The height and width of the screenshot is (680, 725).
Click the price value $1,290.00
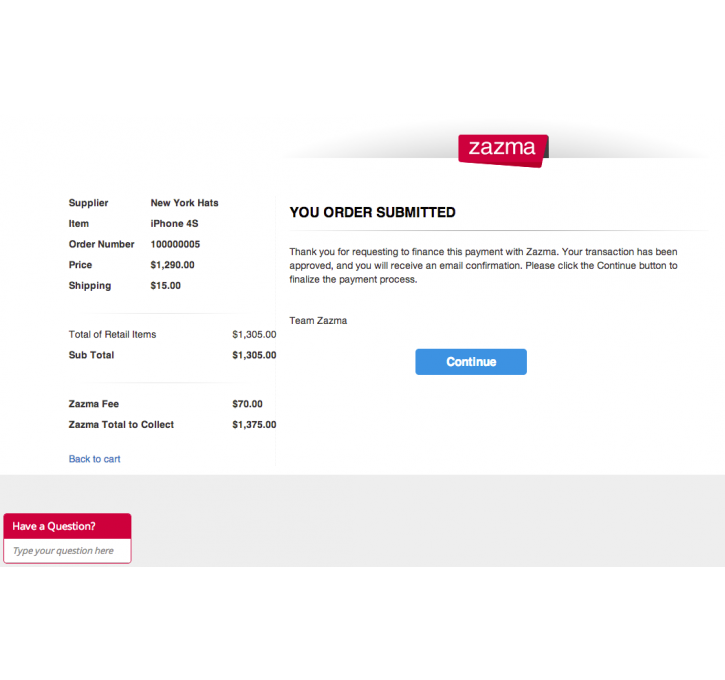coord(172,265)
